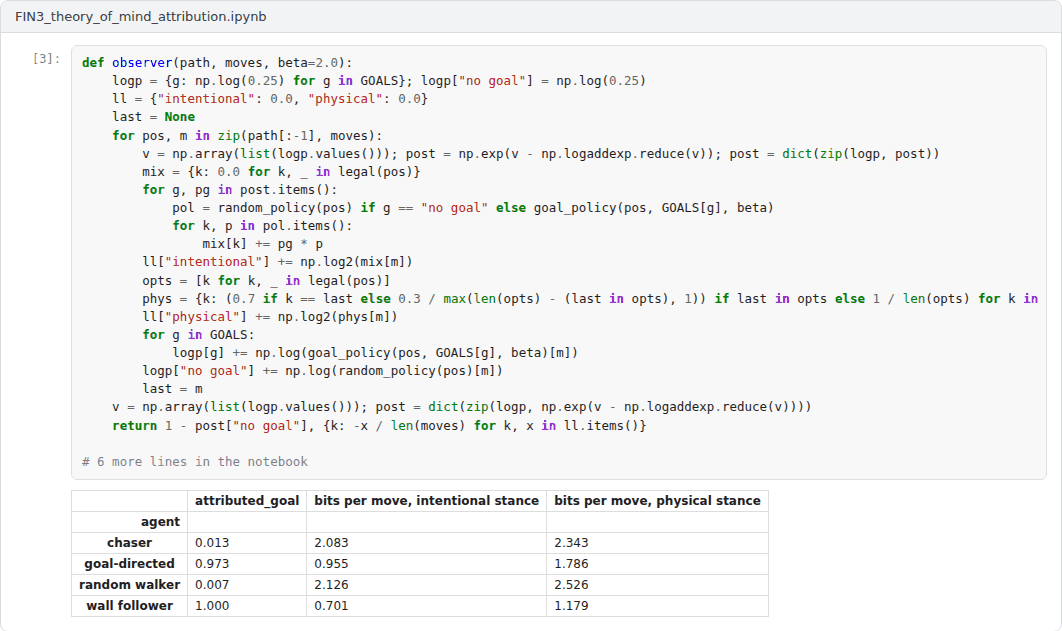This screenshot has height=631, width=1062.
Task: Click the logp["no goal"] += np.log line
Action: click(x=322, y=370)
